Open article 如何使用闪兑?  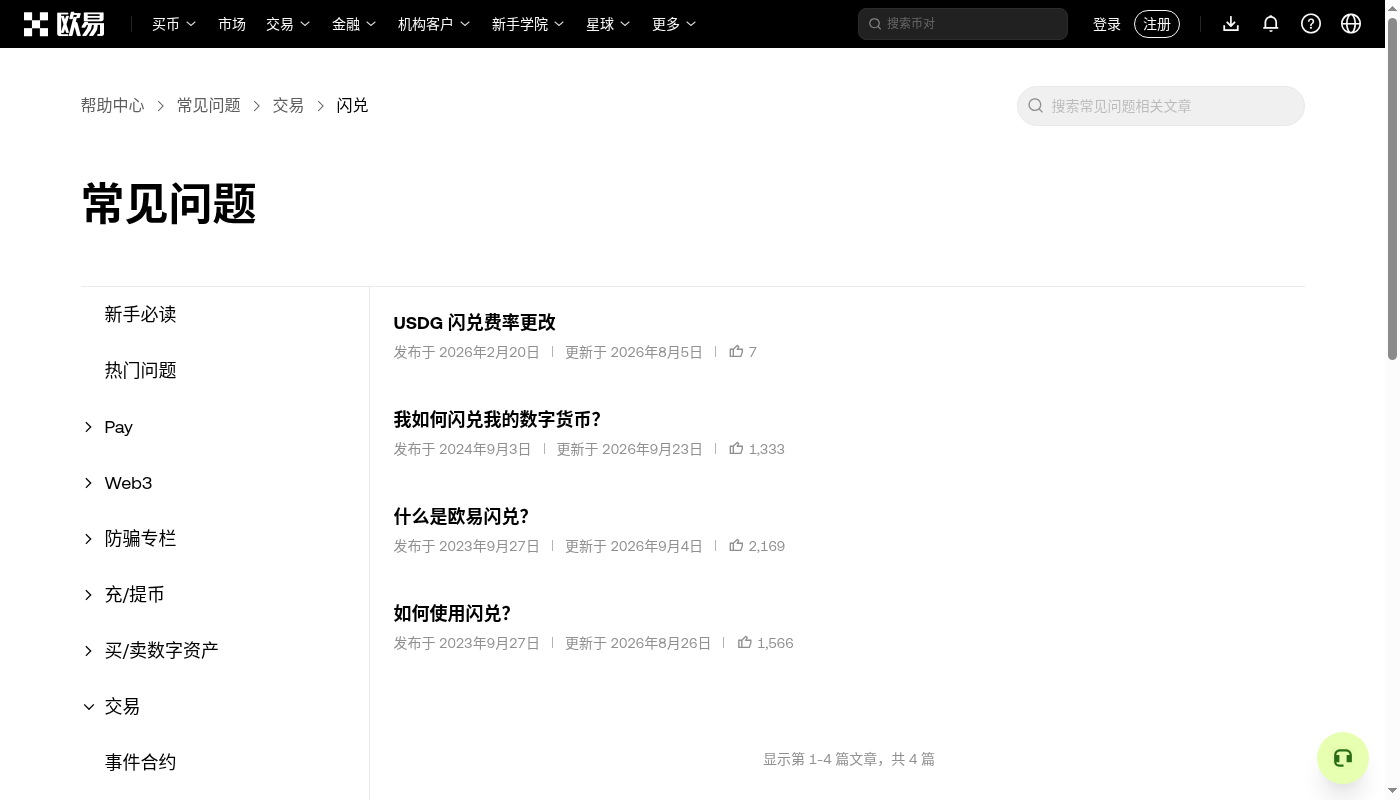coord(452,614)
